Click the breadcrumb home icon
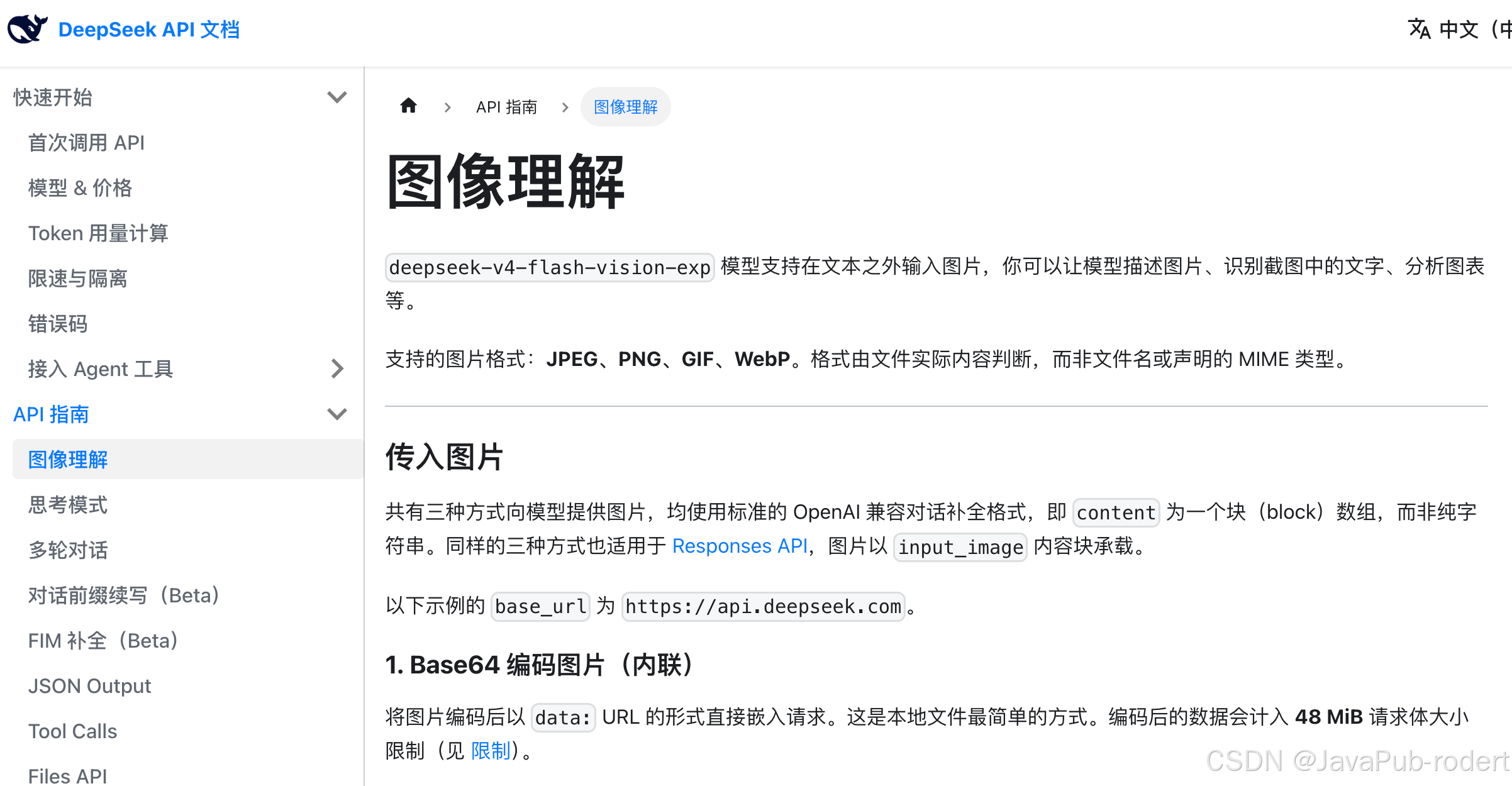The image size is (1512, 786). coord(409,106)
